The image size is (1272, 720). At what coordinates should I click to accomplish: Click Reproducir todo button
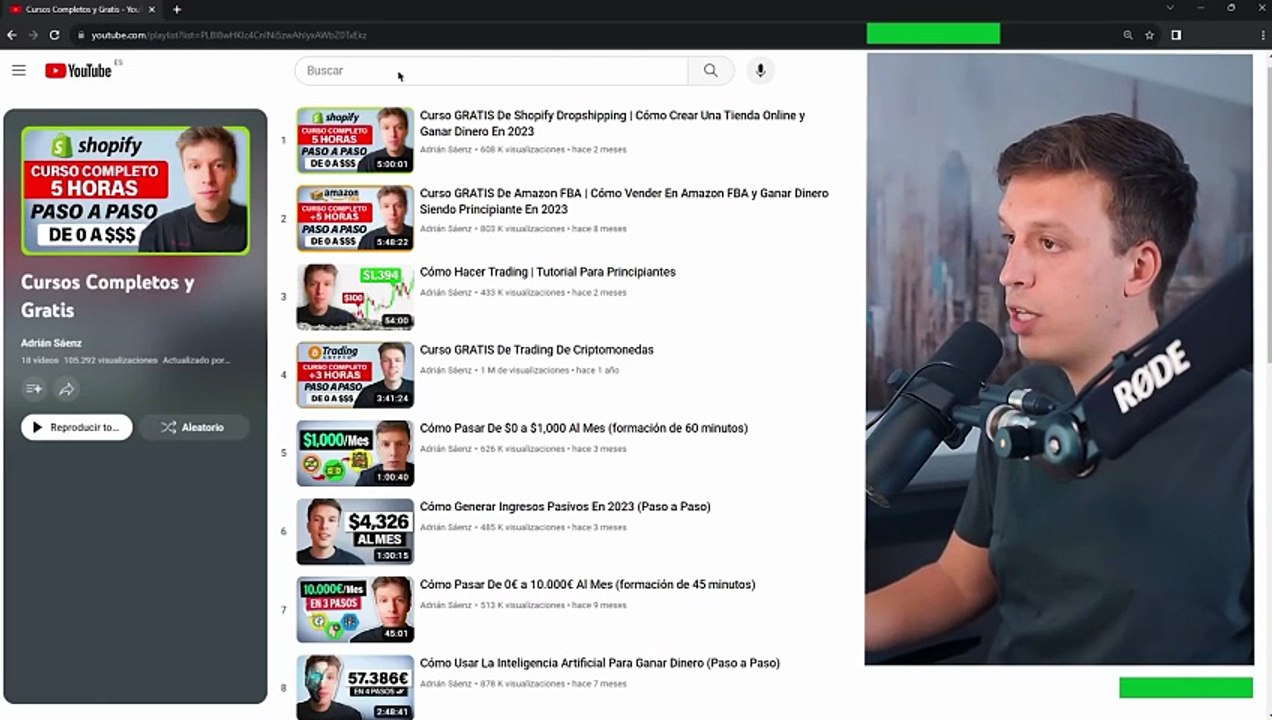point(76,427)
